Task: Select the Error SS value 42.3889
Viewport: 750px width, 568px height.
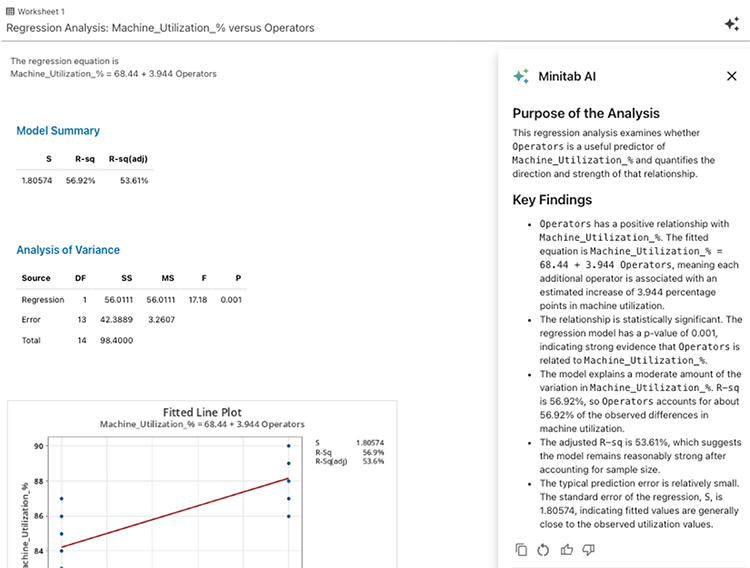Action: (116, 319)
